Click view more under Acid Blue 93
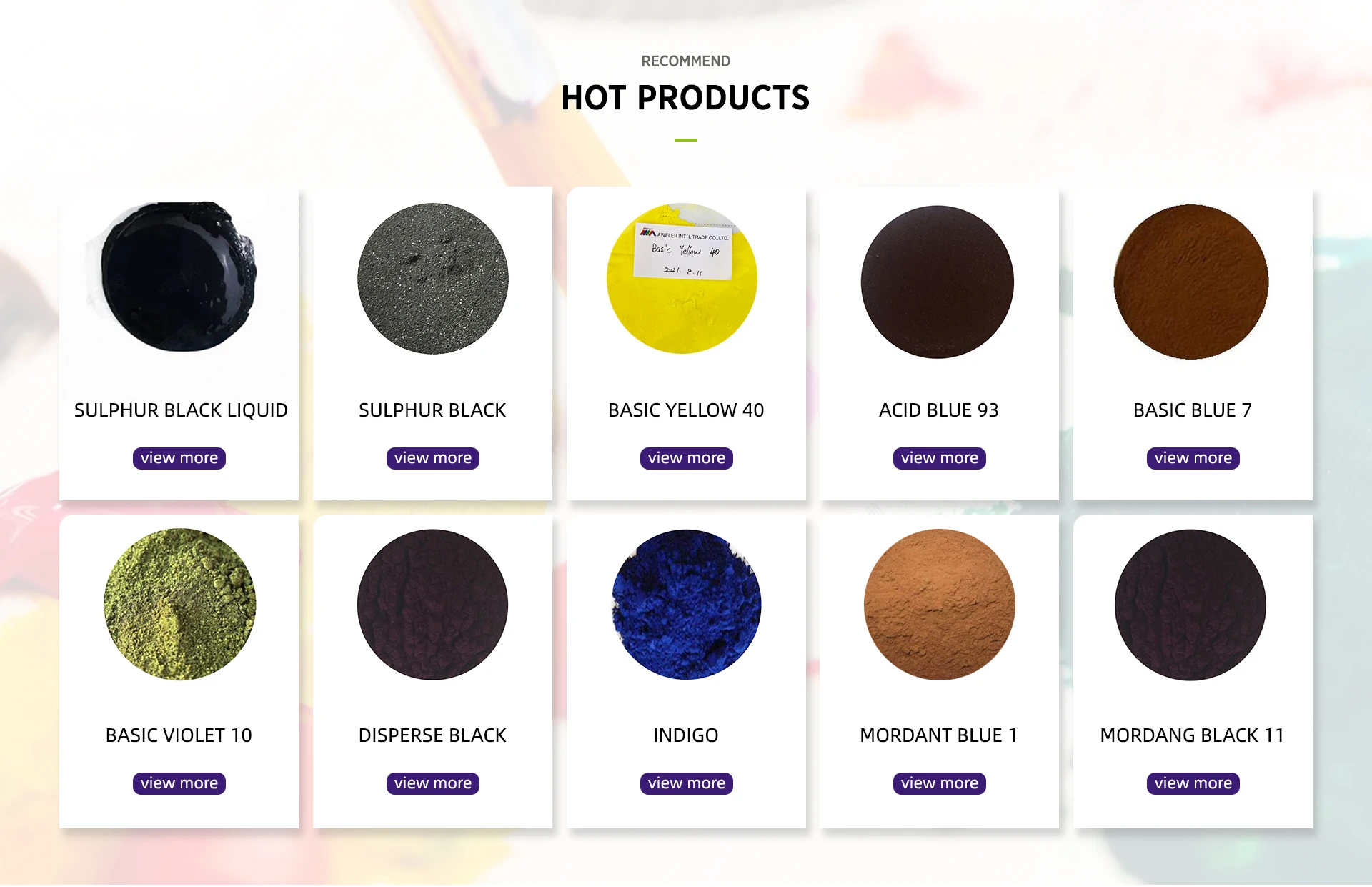This screenshot has width=1372, height=887. [x=940, y=458]
